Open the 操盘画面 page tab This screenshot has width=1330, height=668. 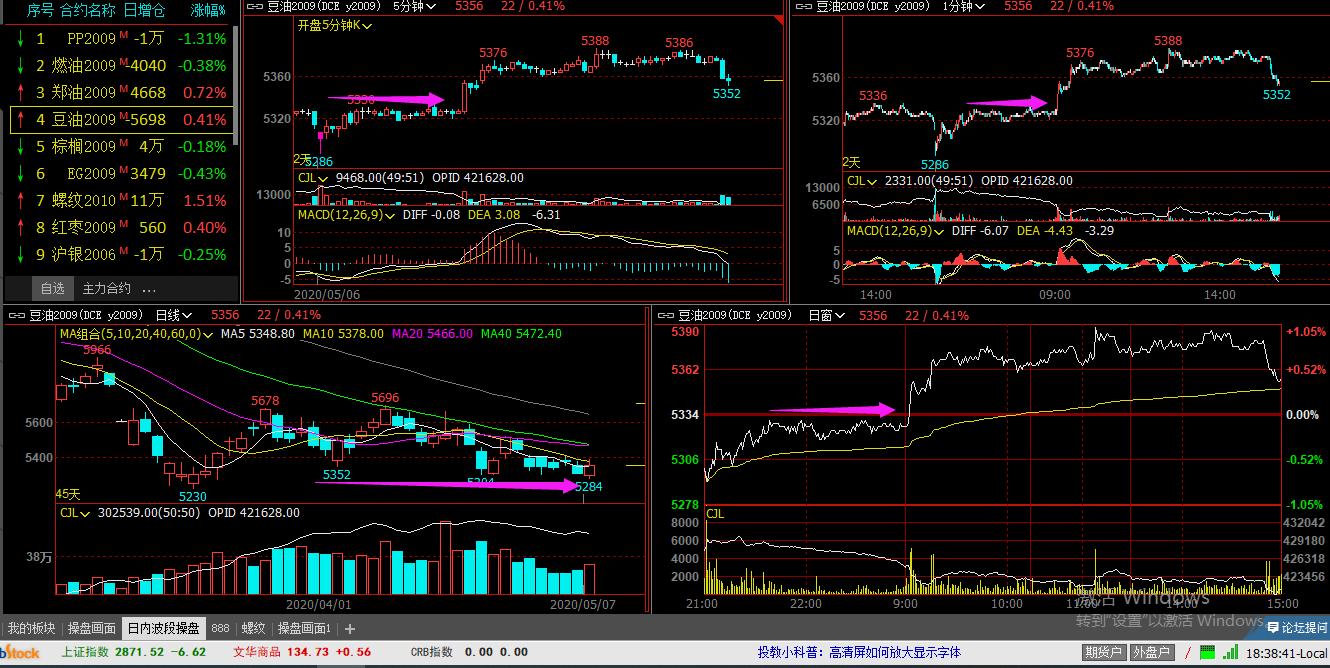pos(91,629)
